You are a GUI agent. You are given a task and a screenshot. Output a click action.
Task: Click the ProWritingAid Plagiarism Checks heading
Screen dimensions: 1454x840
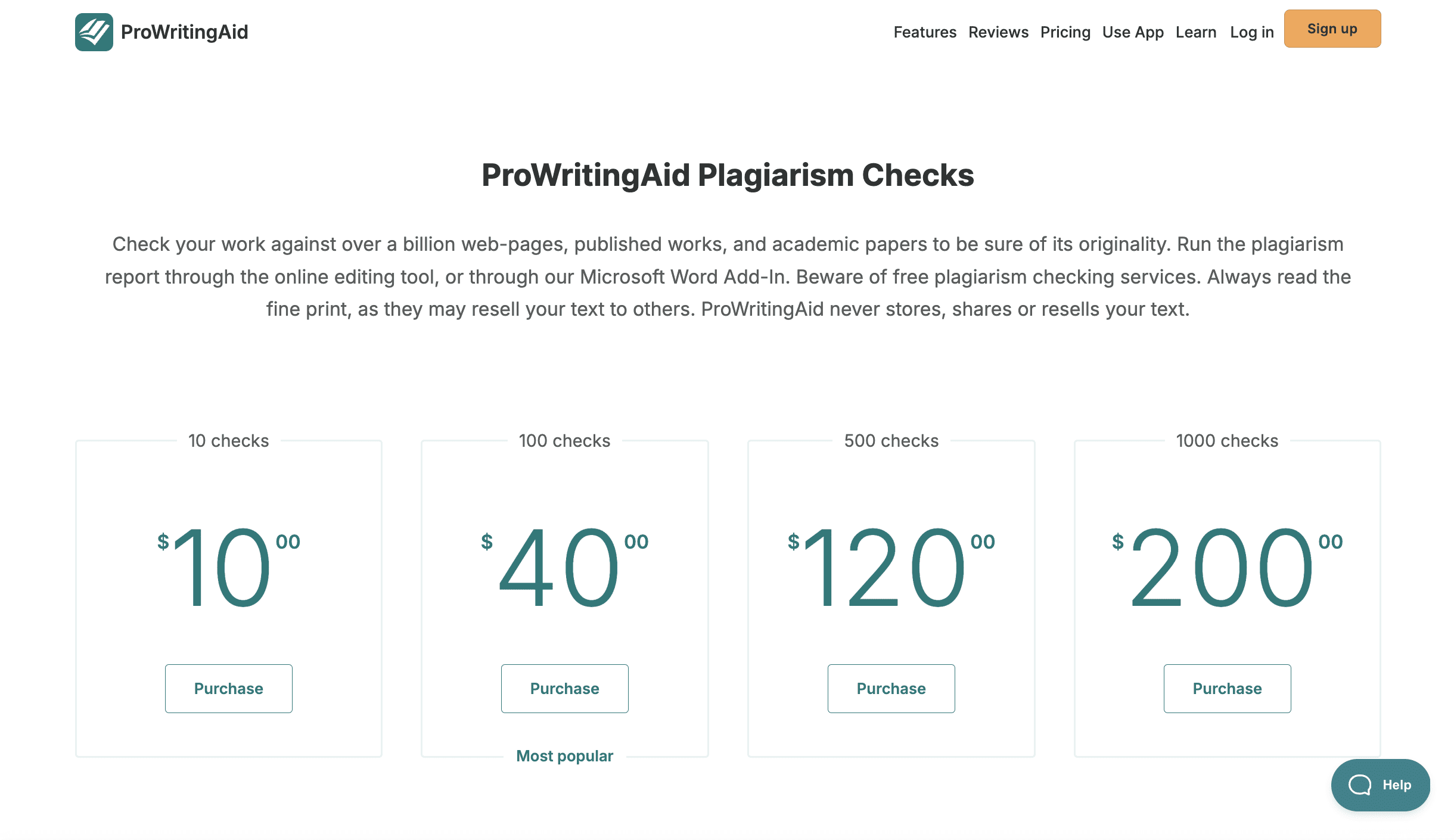coord(728,175)
